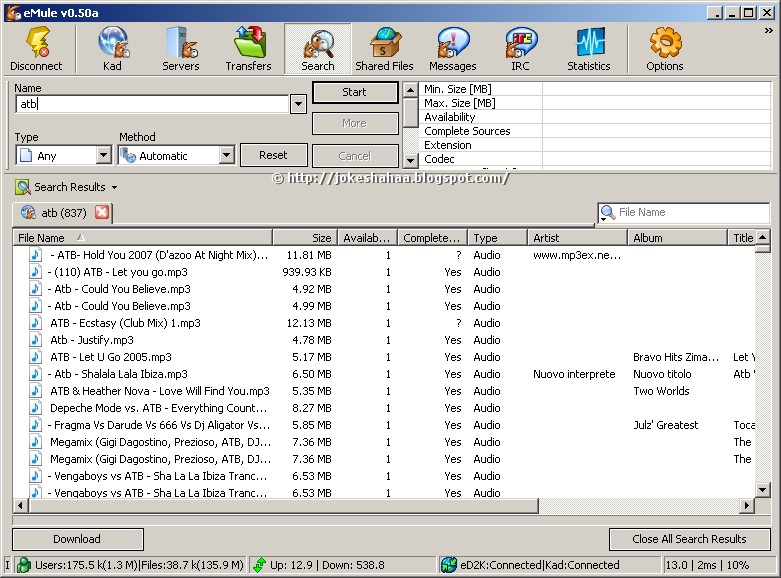This screenshot has height=578, width=781.
Task: Click Bravo Hits Zima album cell
Action: [x=676, y=357]
